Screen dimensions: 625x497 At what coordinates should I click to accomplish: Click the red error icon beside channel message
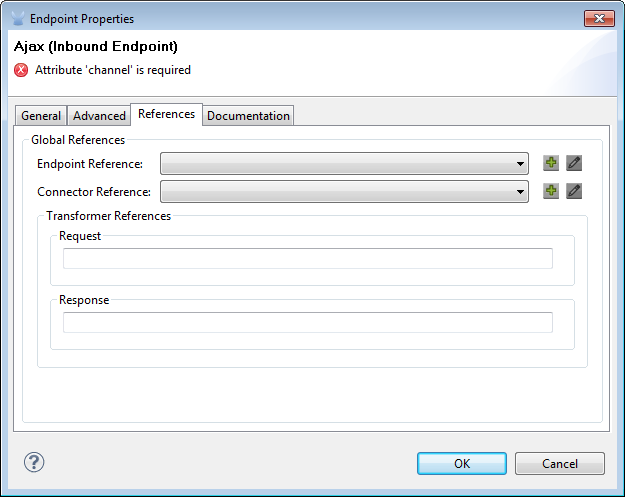[x=21, y=70]
